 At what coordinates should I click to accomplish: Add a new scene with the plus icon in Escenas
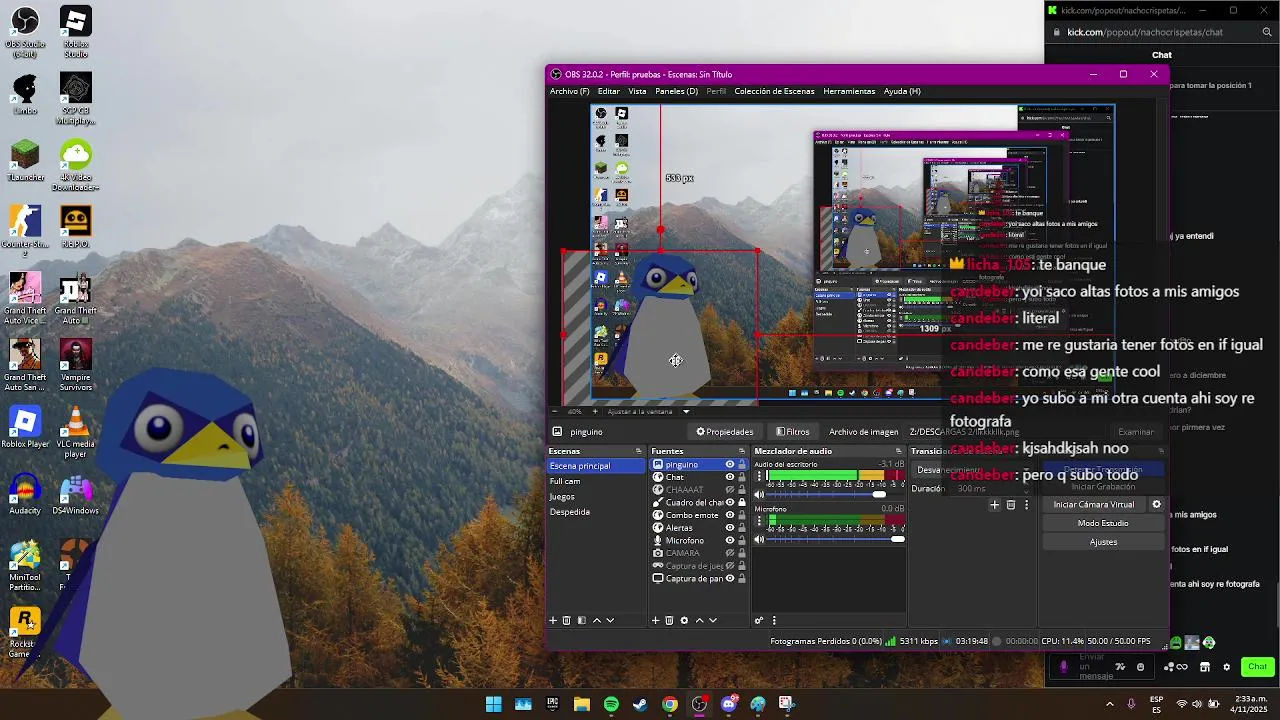point(552,620)
